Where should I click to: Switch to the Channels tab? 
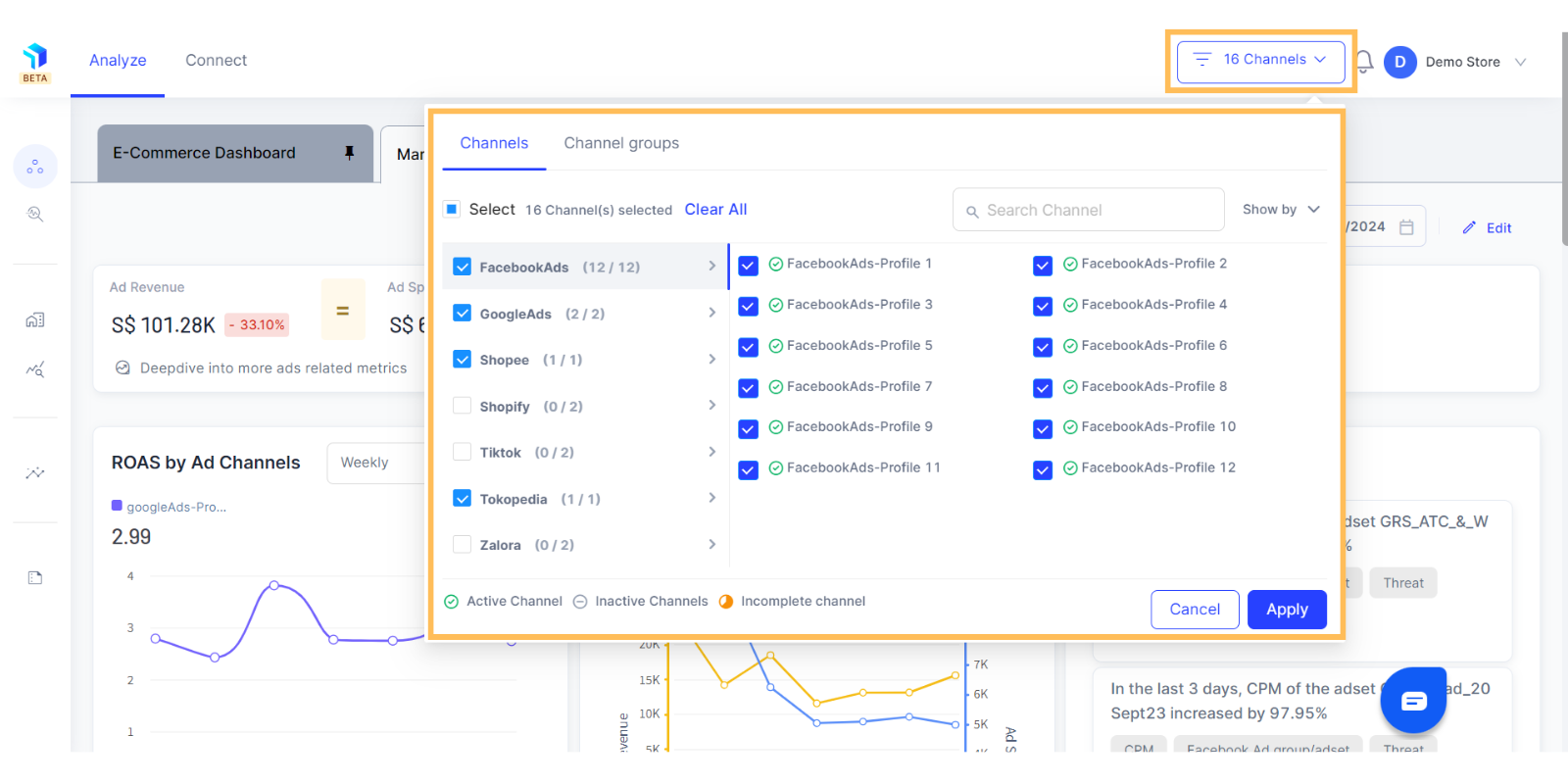click(494, 143)
